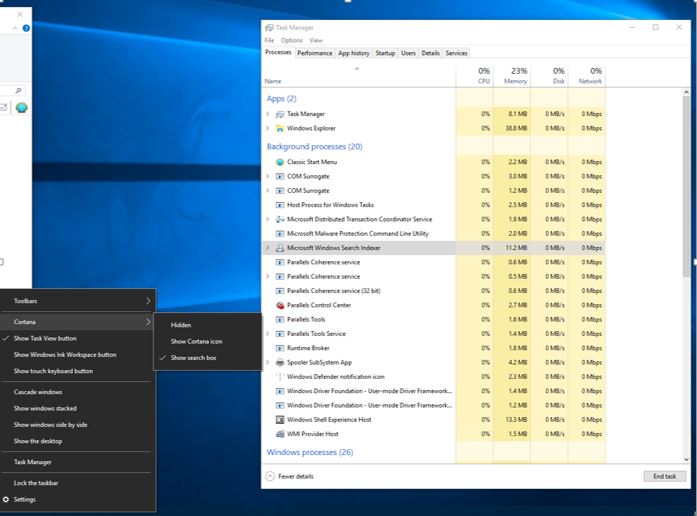The height and width of the screenshot is (516, 697).
Task: Click the Windows Defender notification icon shield
Action: (280, 376)
